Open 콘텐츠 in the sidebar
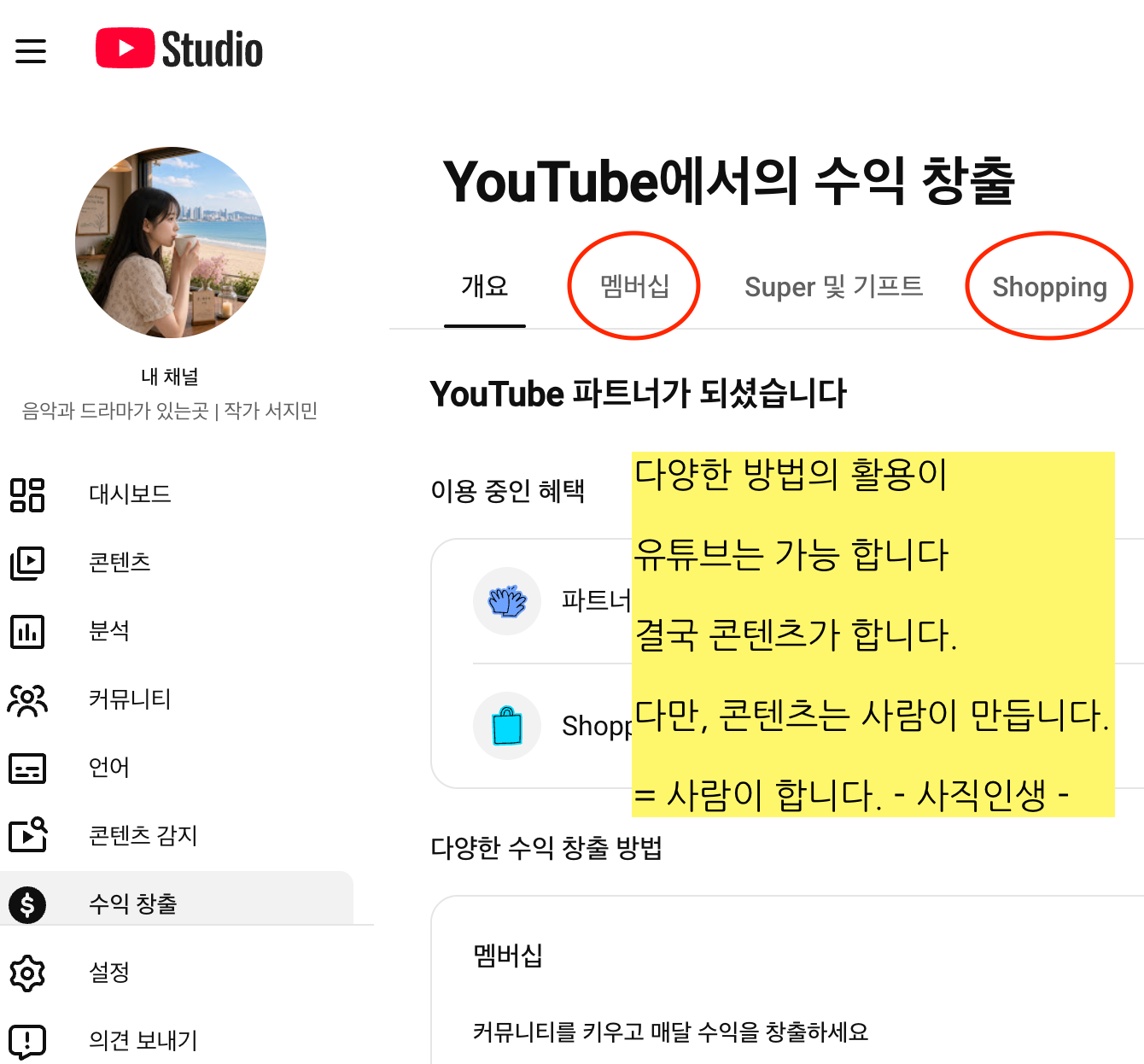The width and height of the screenshot is (1144, 1064). tap(120, 562)
